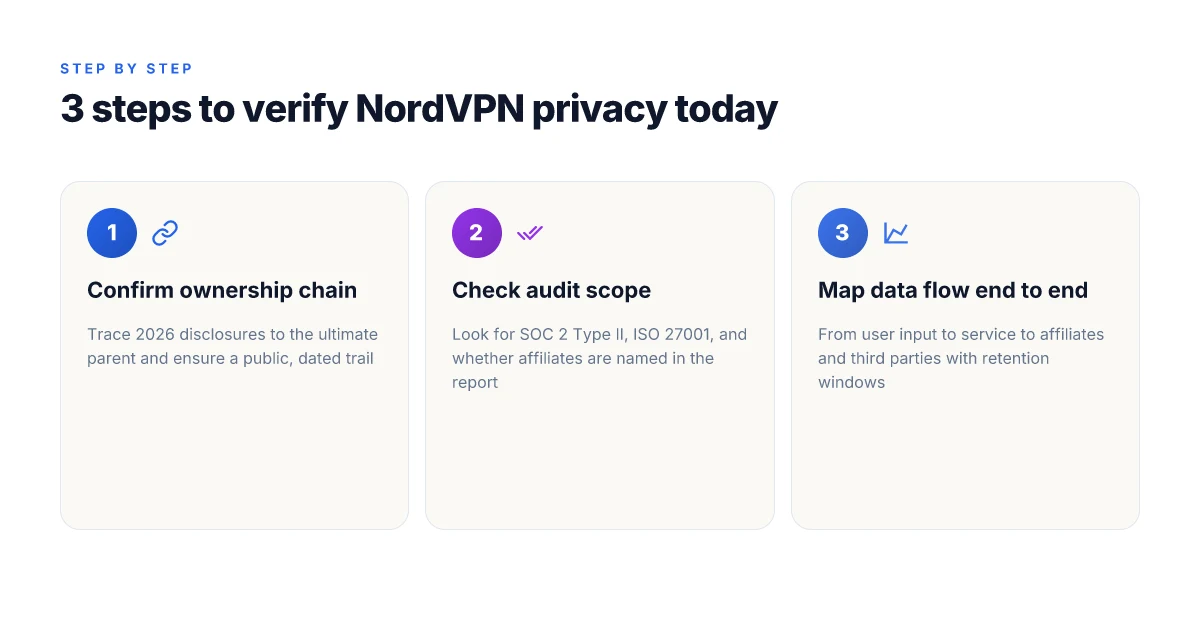Select the blue number 3 circle badge
Image resolution: width=1200 pixels, height=640 pixels.
click(x=843, y=233)
